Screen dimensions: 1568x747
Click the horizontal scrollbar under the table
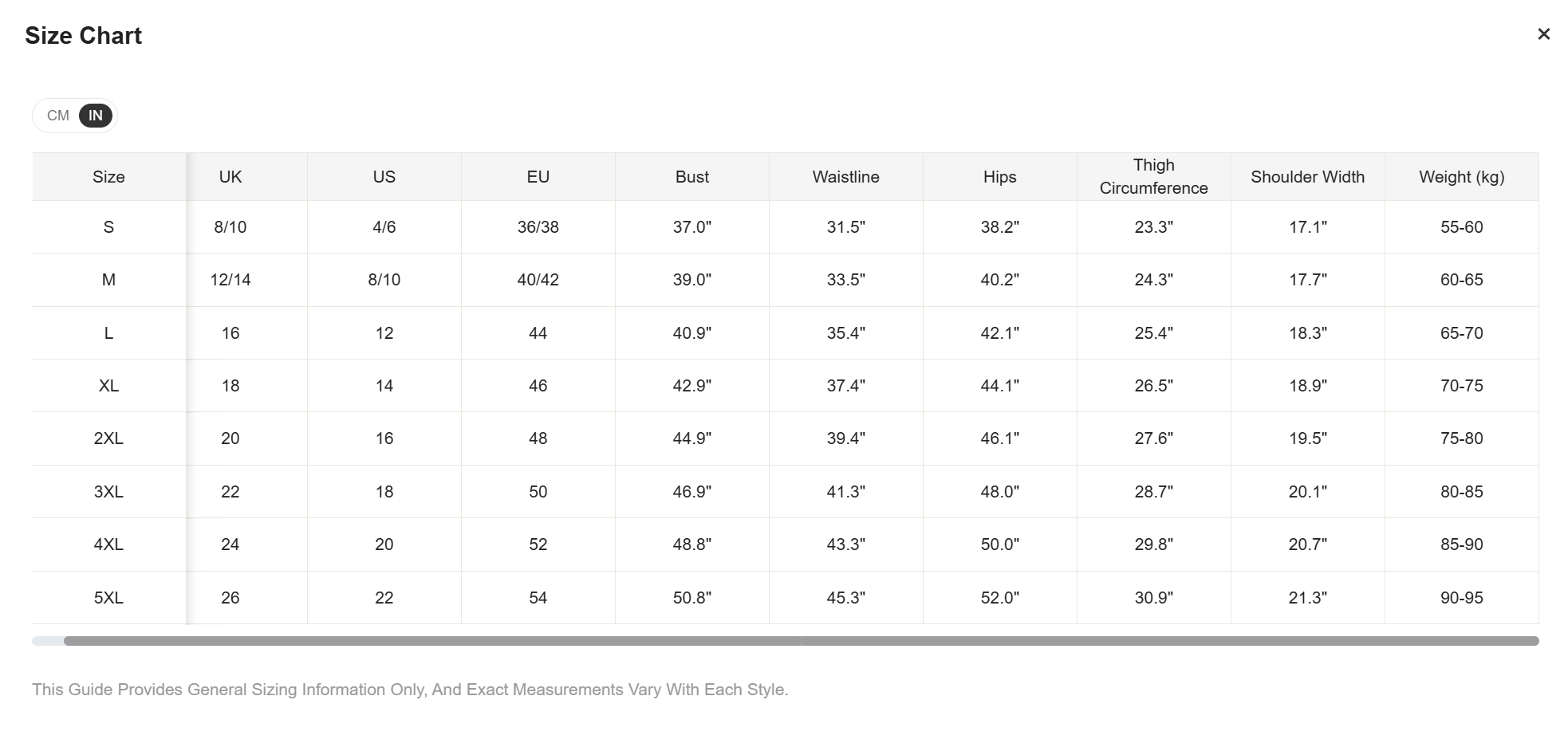tap(801, 641)
